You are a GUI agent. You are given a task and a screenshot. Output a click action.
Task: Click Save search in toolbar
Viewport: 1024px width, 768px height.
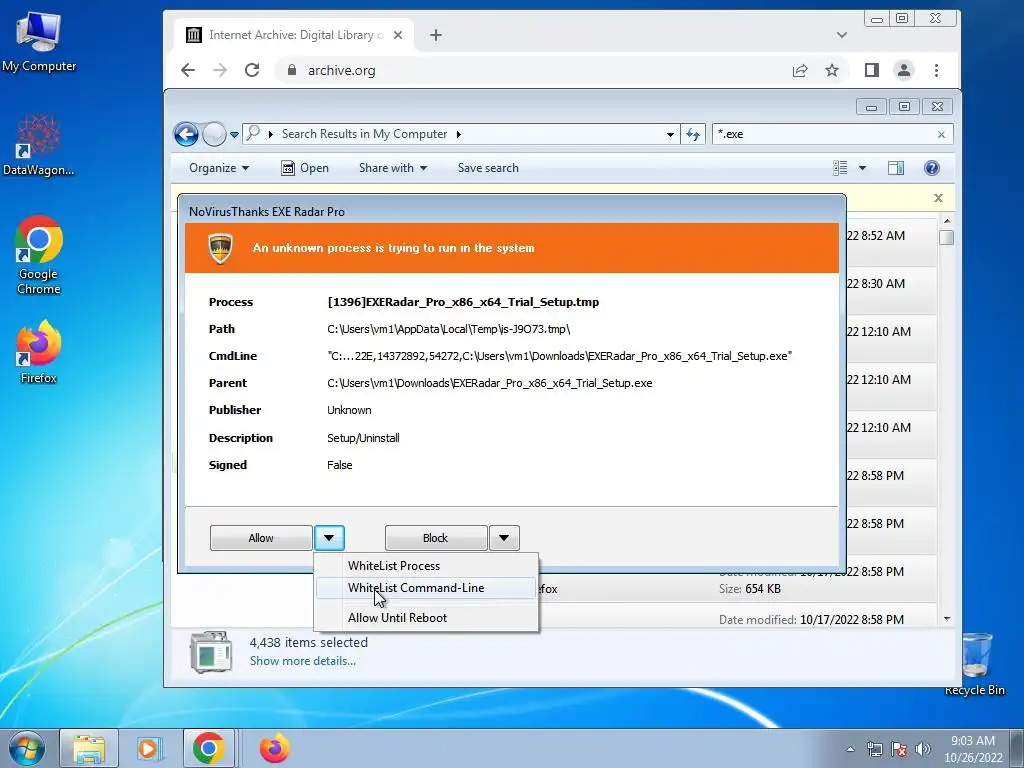pyautogui.click(x=488, y=168)
